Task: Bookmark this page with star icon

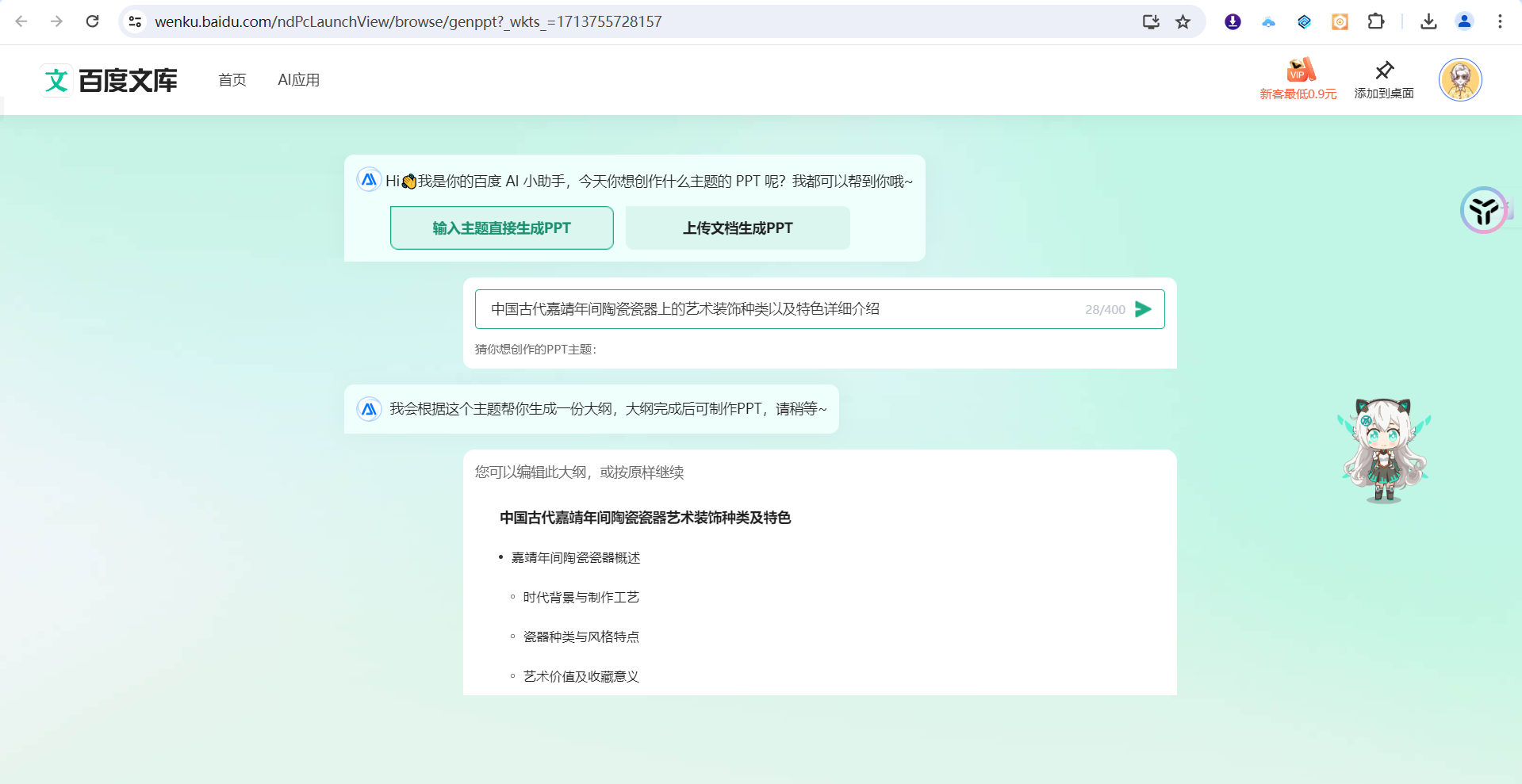Action: [1183, 21]
